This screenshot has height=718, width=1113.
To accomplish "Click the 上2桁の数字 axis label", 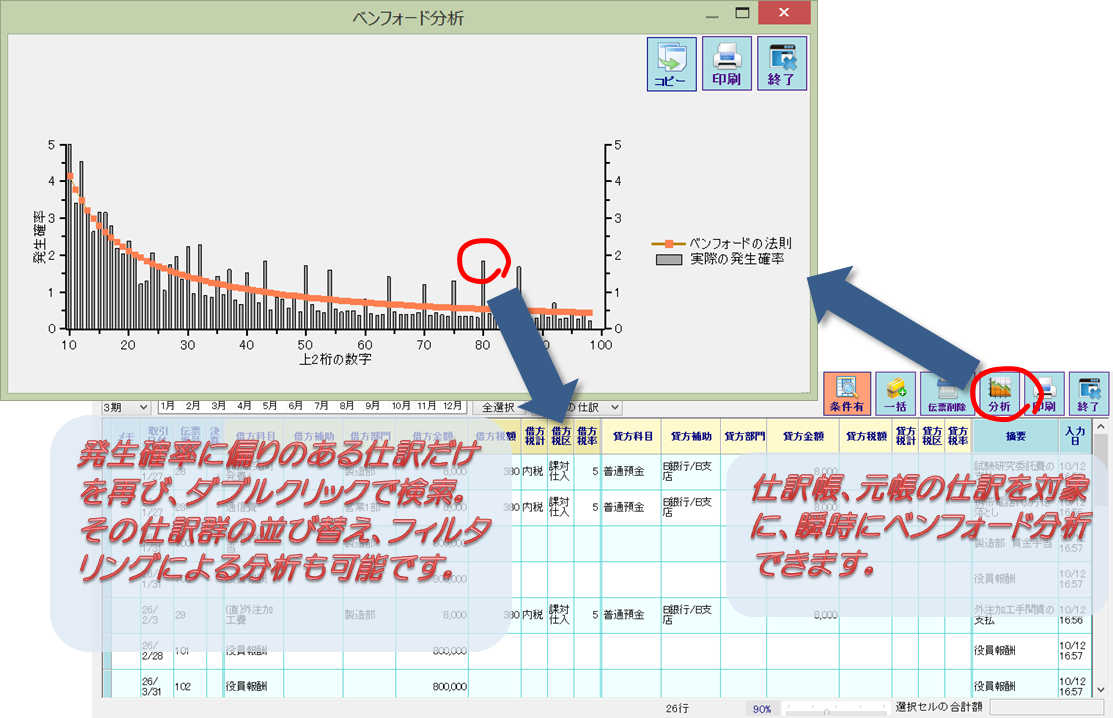I will pos(335,359).
